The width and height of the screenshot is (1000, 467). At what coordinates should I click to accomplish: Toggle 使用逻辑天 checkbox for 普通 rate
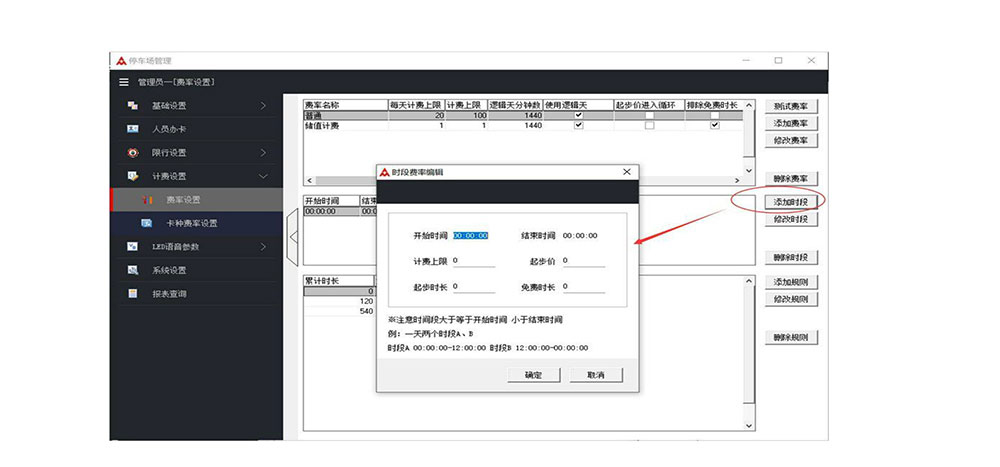click(578, 115)
